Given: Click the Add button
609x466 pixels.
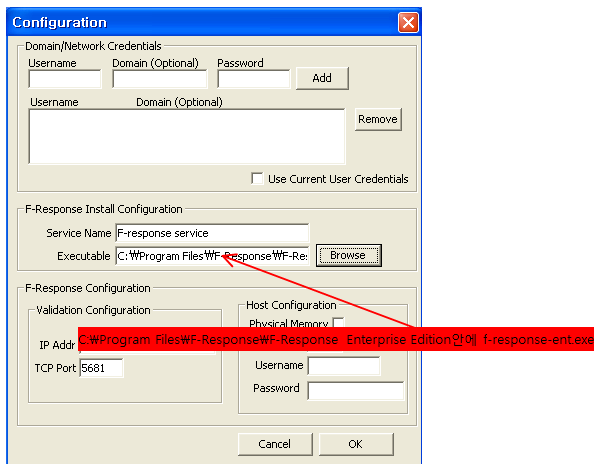Looking at the screenshot, I should [x=322, y=78].
